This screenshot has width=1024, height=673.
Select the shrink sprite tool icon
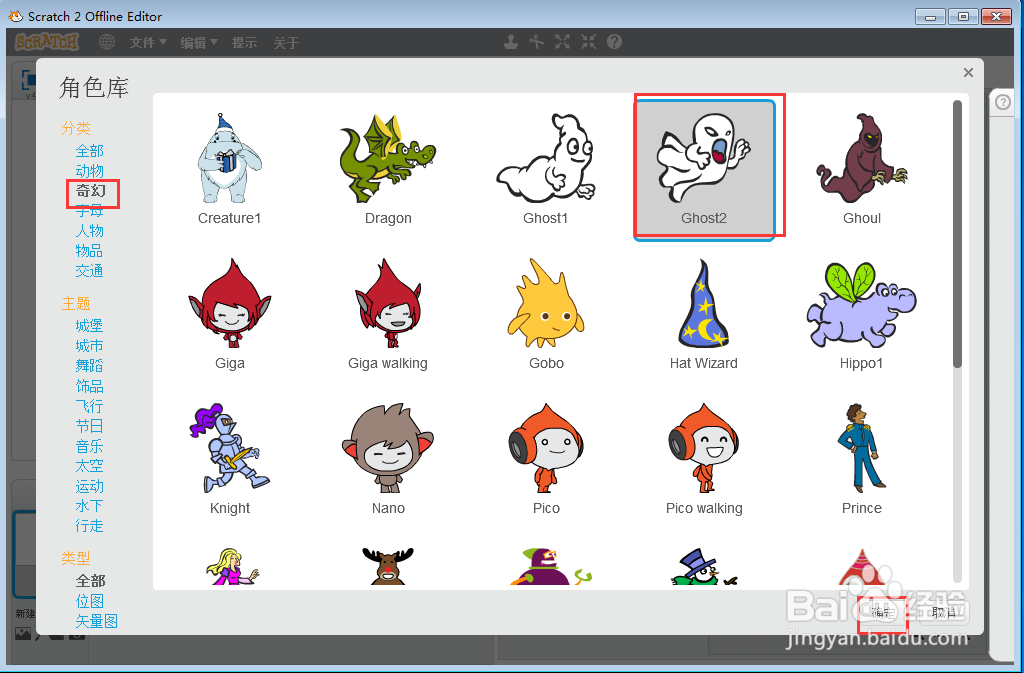coord(588,42)
